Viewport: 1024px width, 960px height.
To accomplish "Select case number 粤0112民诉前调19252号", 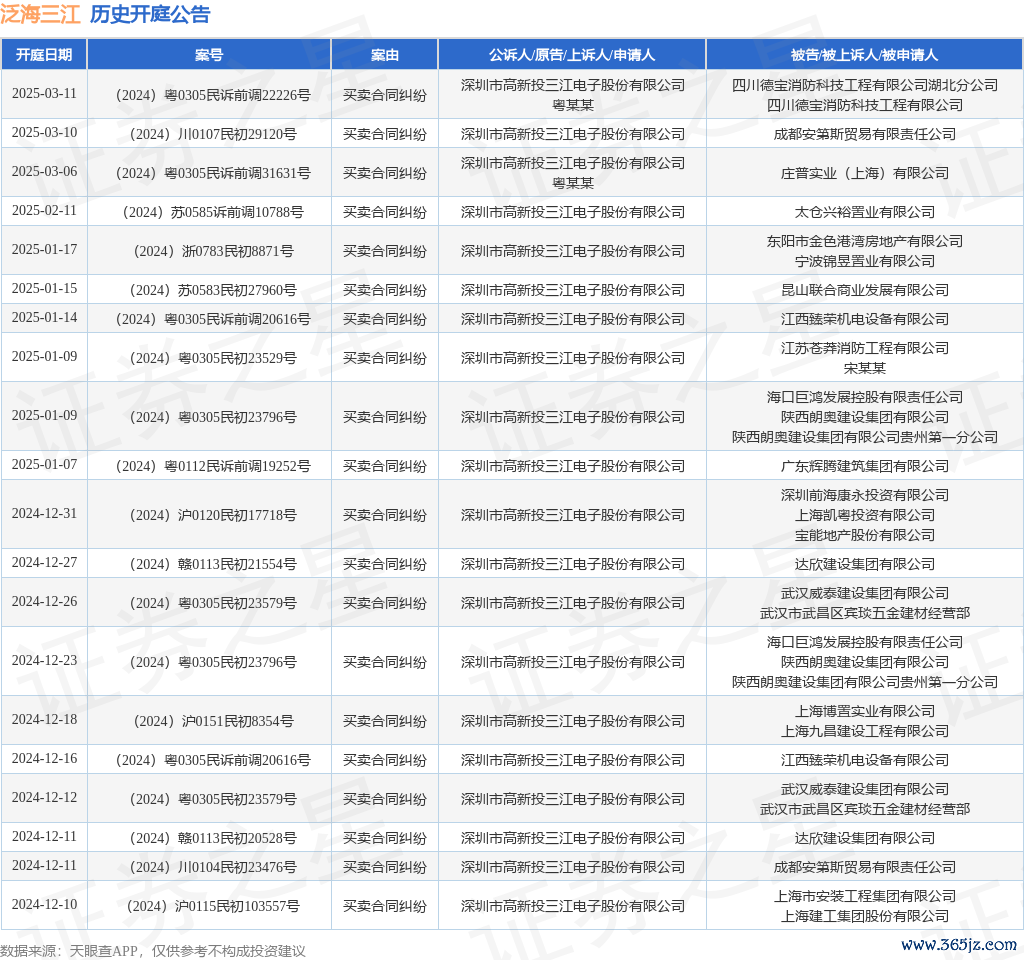I will pos(213,466).
